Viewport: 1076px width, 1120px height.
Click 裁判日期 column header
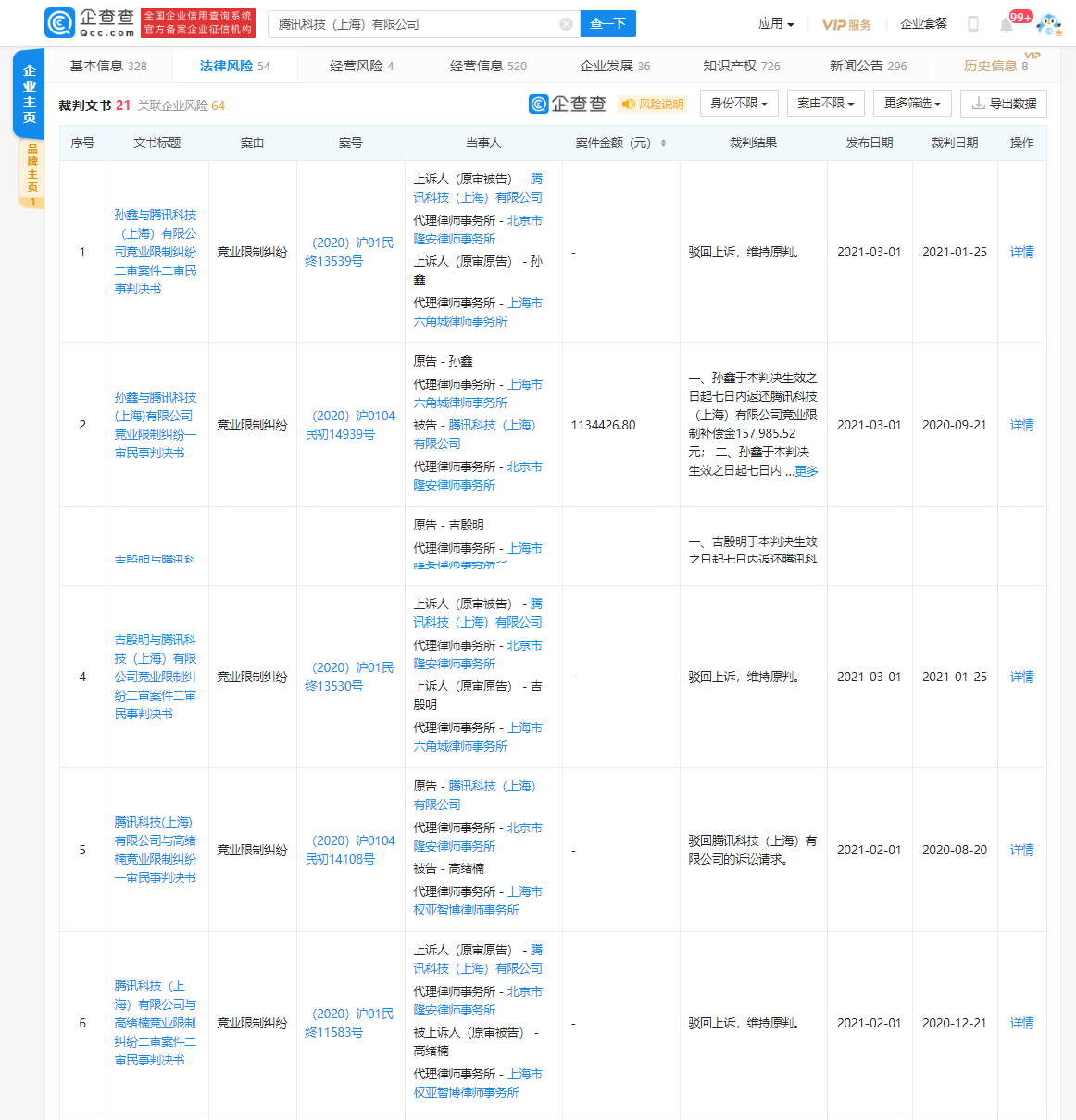(x=955, y=143)
